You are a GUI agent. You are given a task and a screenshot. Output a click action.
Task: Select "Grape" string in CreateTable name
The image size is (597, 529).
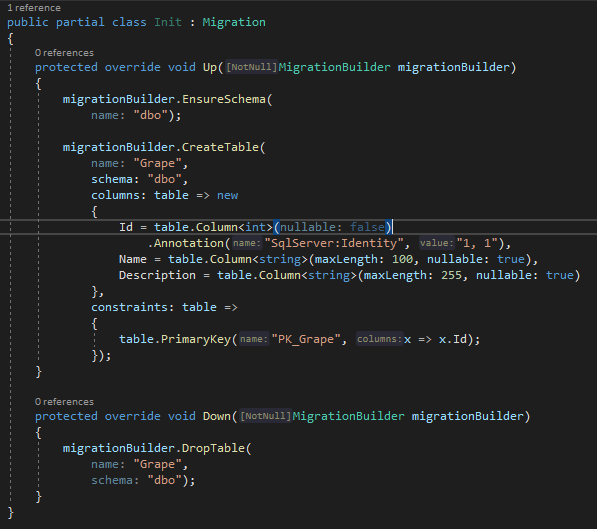[x=157, y=163]
